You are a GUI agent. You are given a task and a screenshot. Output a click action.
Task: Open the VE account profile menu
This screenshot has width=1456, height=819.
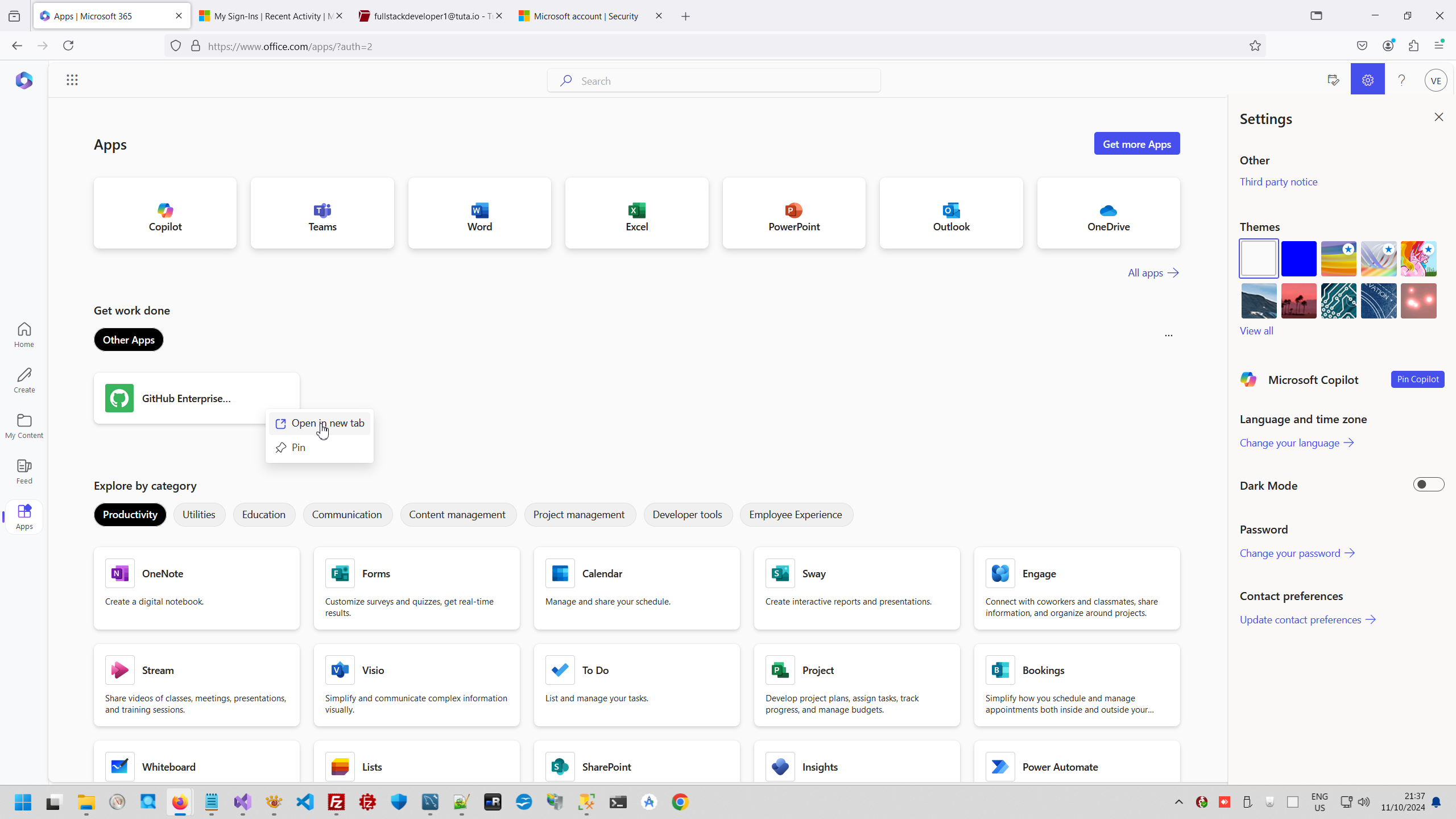[x=1436, y=80]
